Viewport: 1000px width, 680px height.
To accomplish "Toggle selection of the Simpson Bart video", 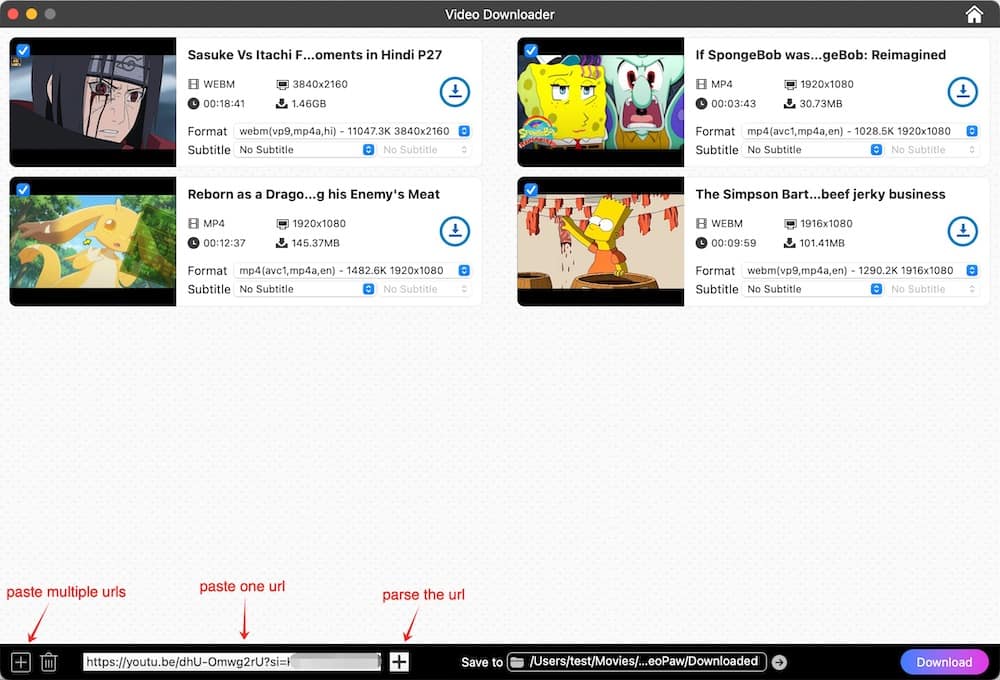I will tap(531, 188).
